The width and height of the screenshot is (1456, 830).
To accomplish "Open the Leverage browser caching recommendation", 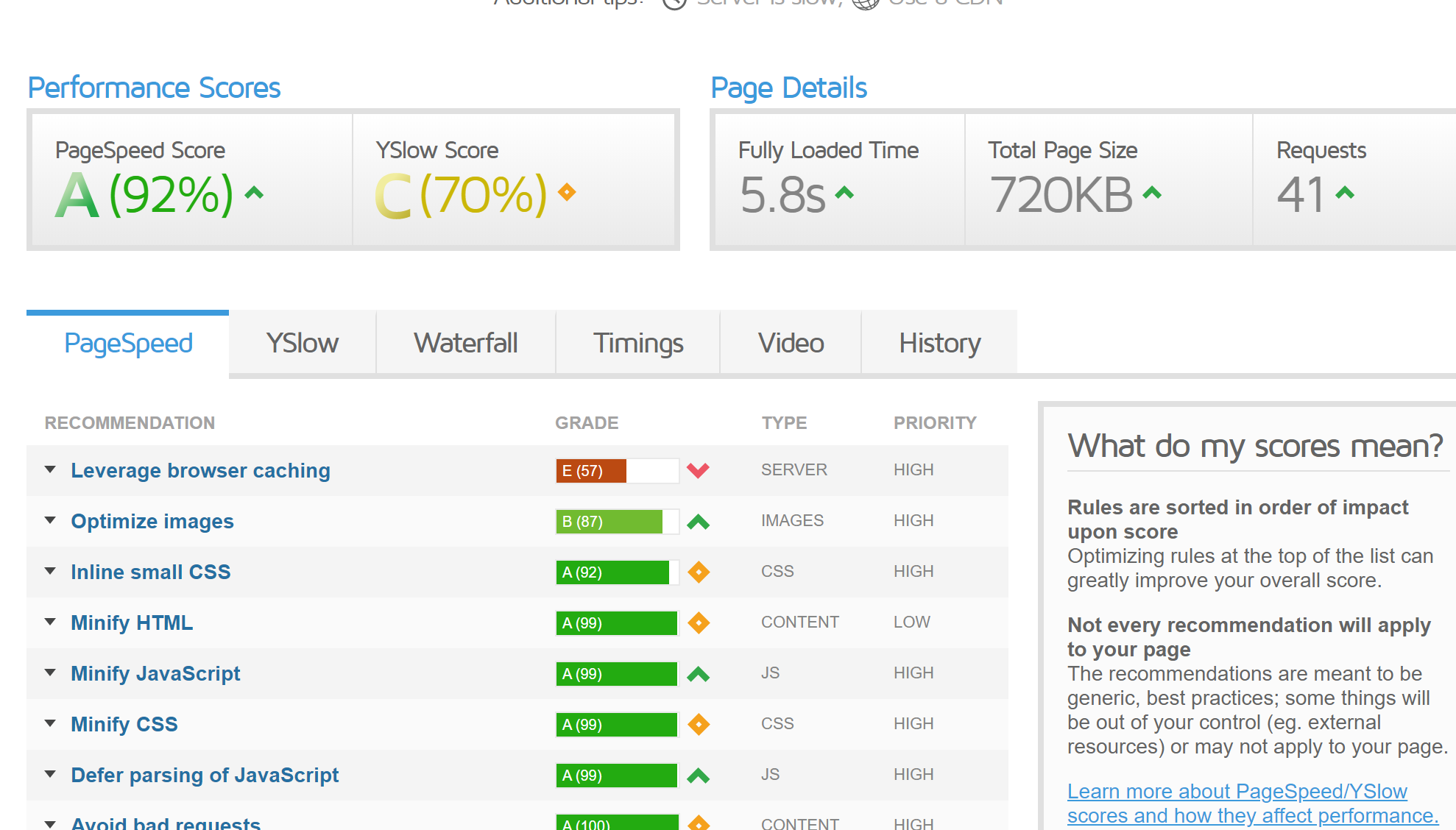I will [x=200, y=470].
